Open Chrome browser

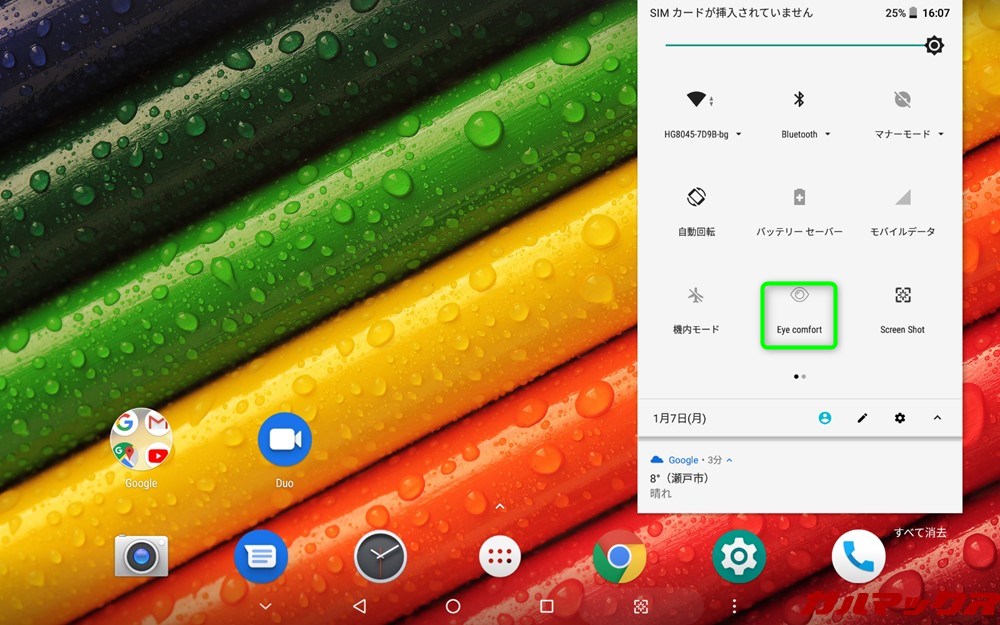[x=620, y=556]
